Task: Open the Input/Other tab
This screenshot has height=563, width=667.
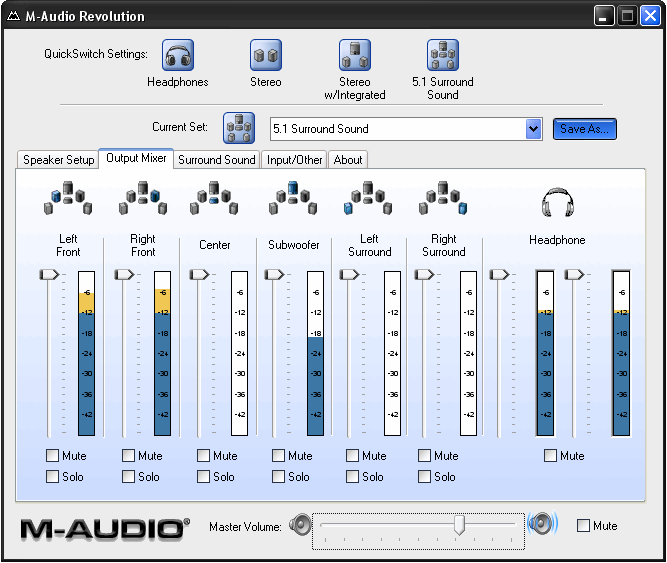Action: tap(294, 160)
